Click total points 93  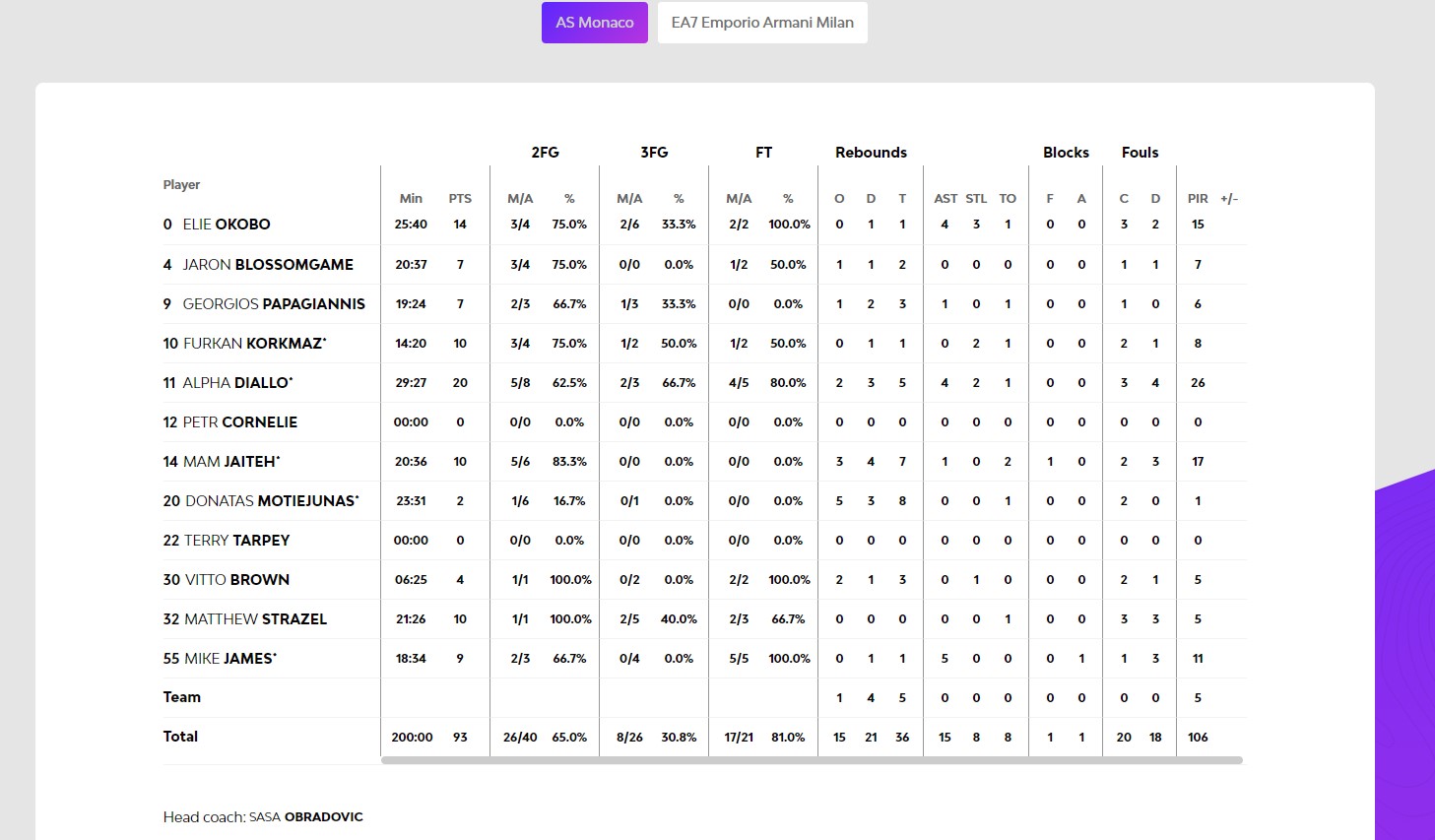tap(460, 737)
